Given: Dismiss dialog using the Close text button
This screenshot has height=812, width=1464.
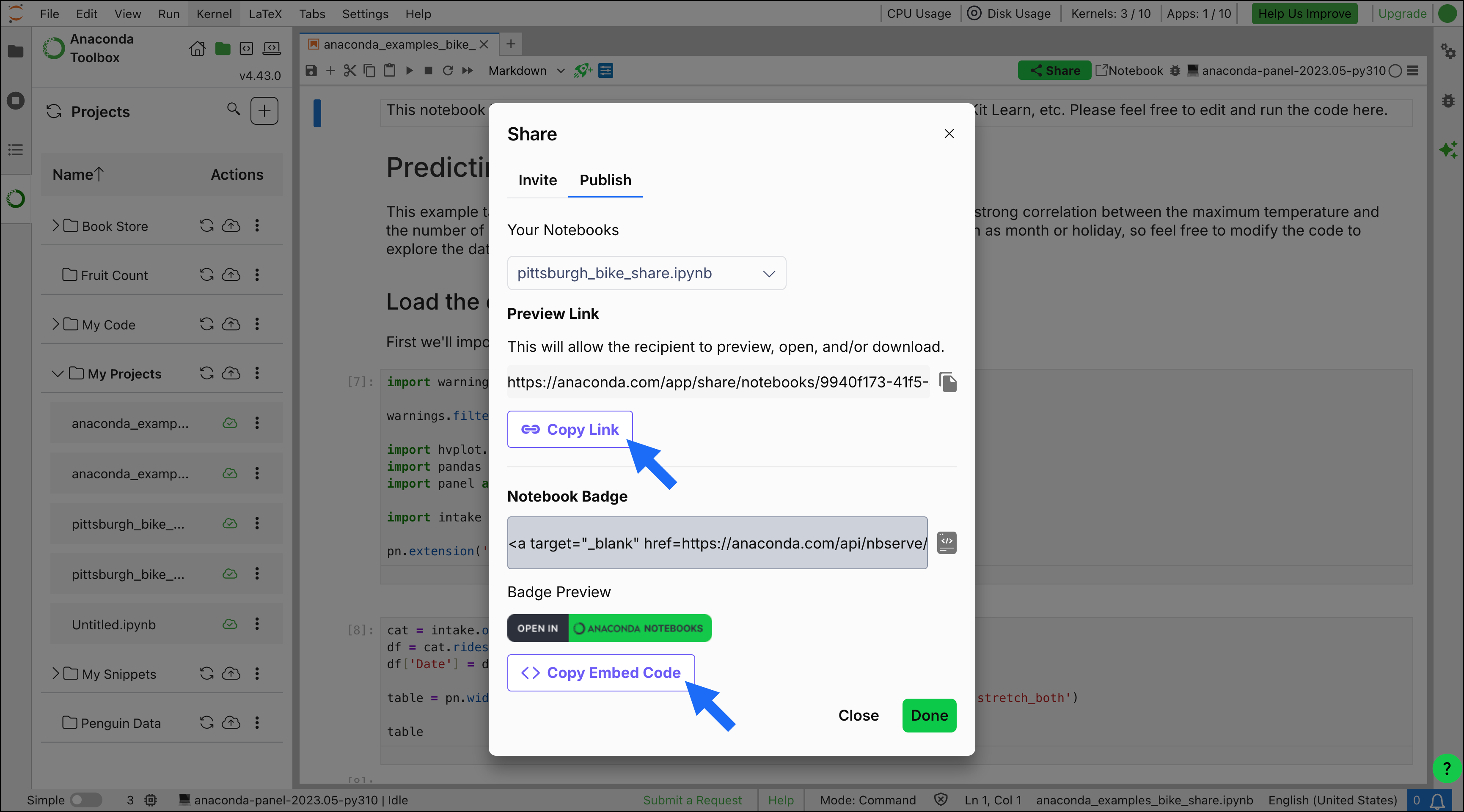Looking at the screenshot, I should tap(858, 716).
